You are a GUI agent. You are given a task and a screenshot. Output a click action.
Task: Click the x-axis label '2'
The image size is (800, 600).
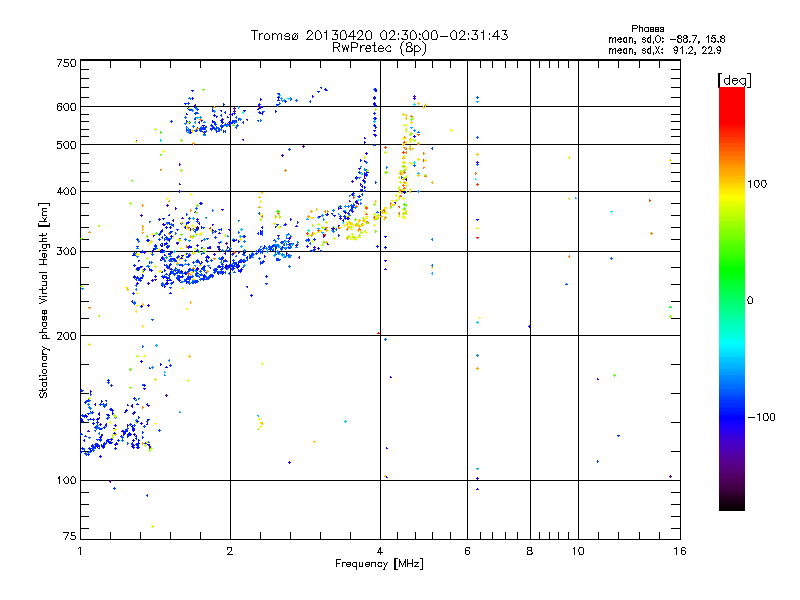click(x=230, y=551)
